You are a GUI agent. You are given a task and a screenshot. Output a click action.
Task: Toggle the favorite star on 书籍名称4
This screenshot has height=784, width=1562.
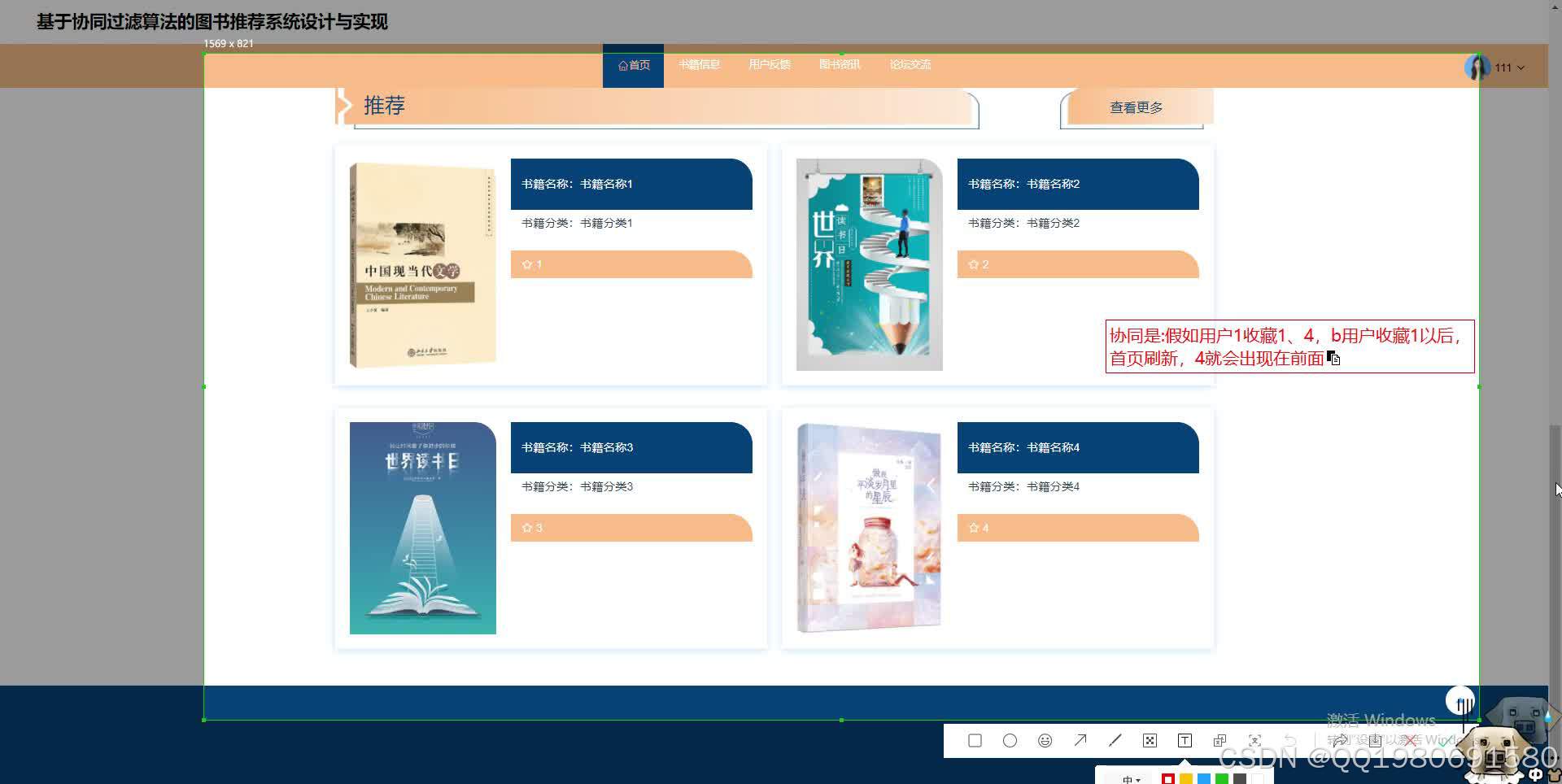pos(974,528)
